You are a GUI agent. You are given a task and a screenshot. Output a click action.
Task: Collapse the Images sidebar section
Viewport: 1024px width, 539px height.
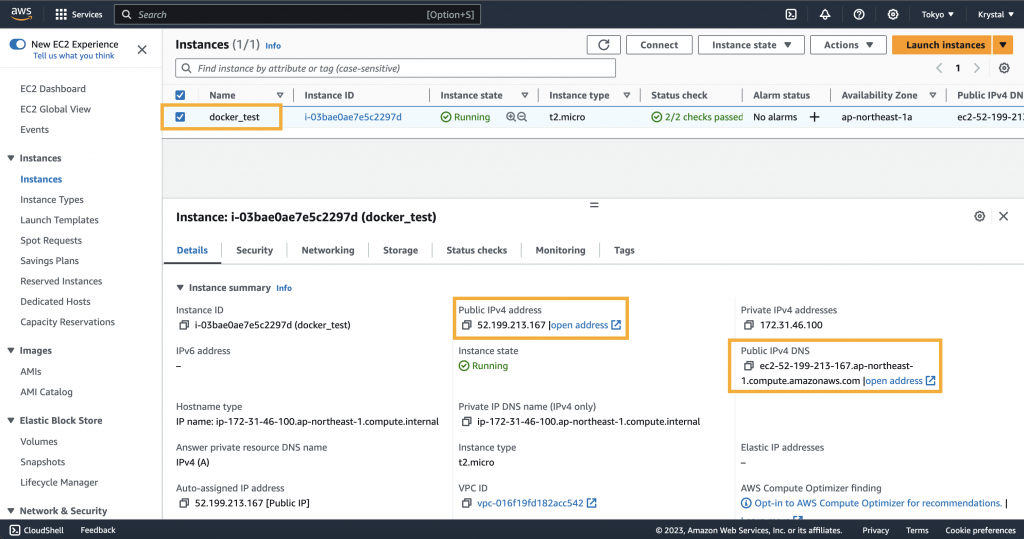pyautogui.click(x=11, y=351)
